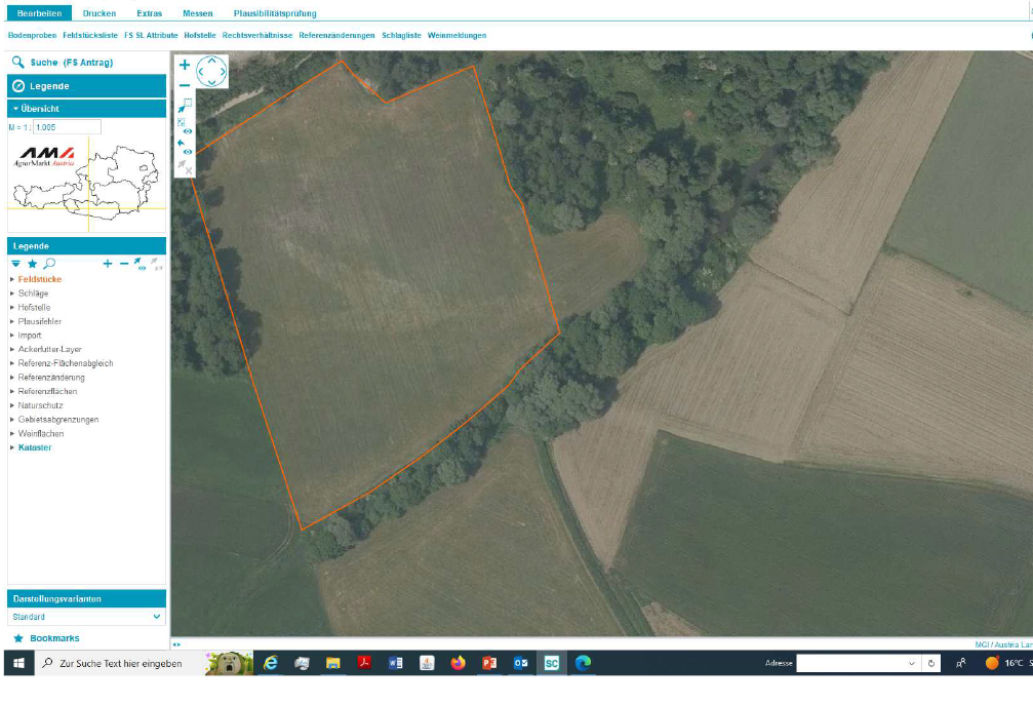Viewport: 1033px width, 705px height.
Task: Click the map scale input field
Action: [x=66, y=127]
